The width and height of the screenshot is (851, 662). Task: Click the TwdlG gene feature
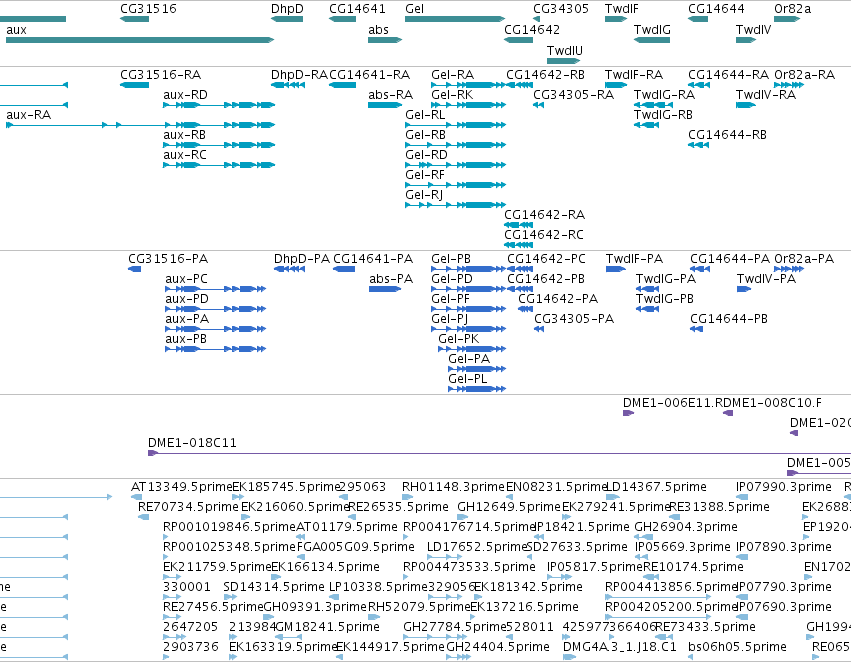tap(652, 40)
